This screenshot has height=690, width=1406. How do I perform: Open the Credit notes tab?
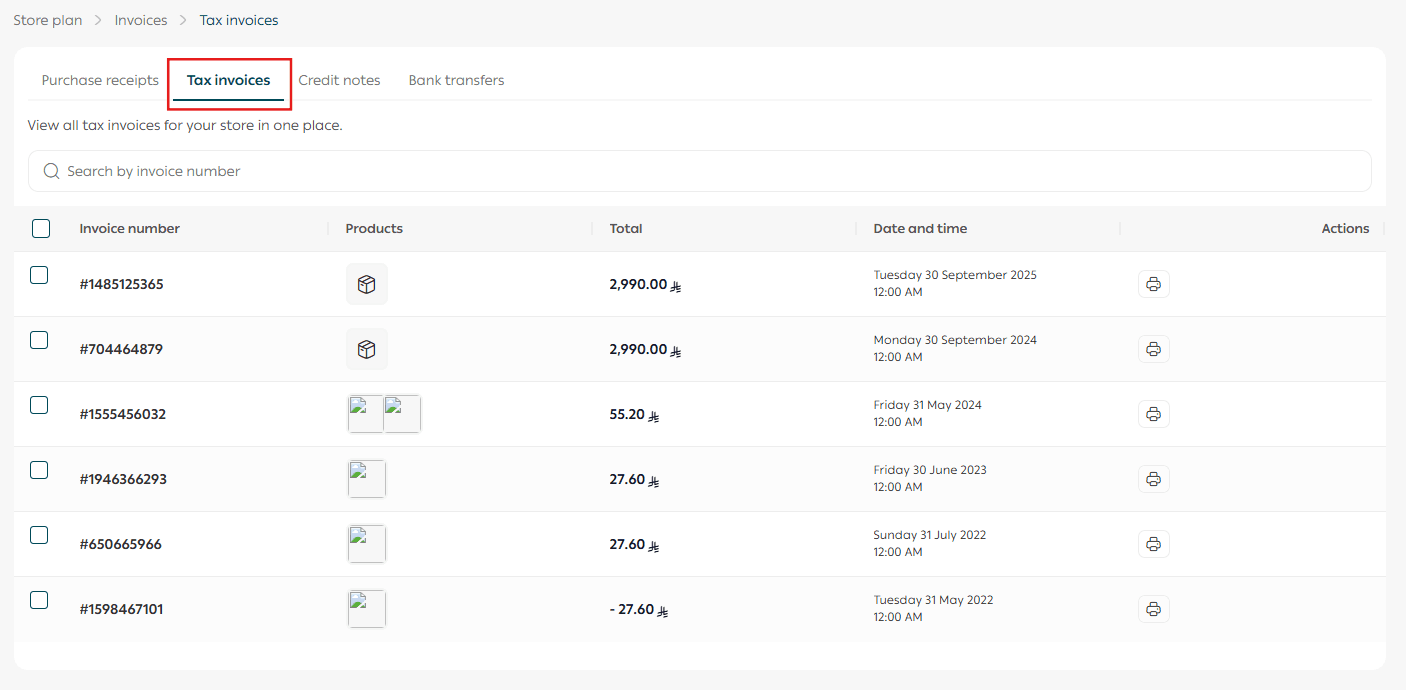pos(339,80)
